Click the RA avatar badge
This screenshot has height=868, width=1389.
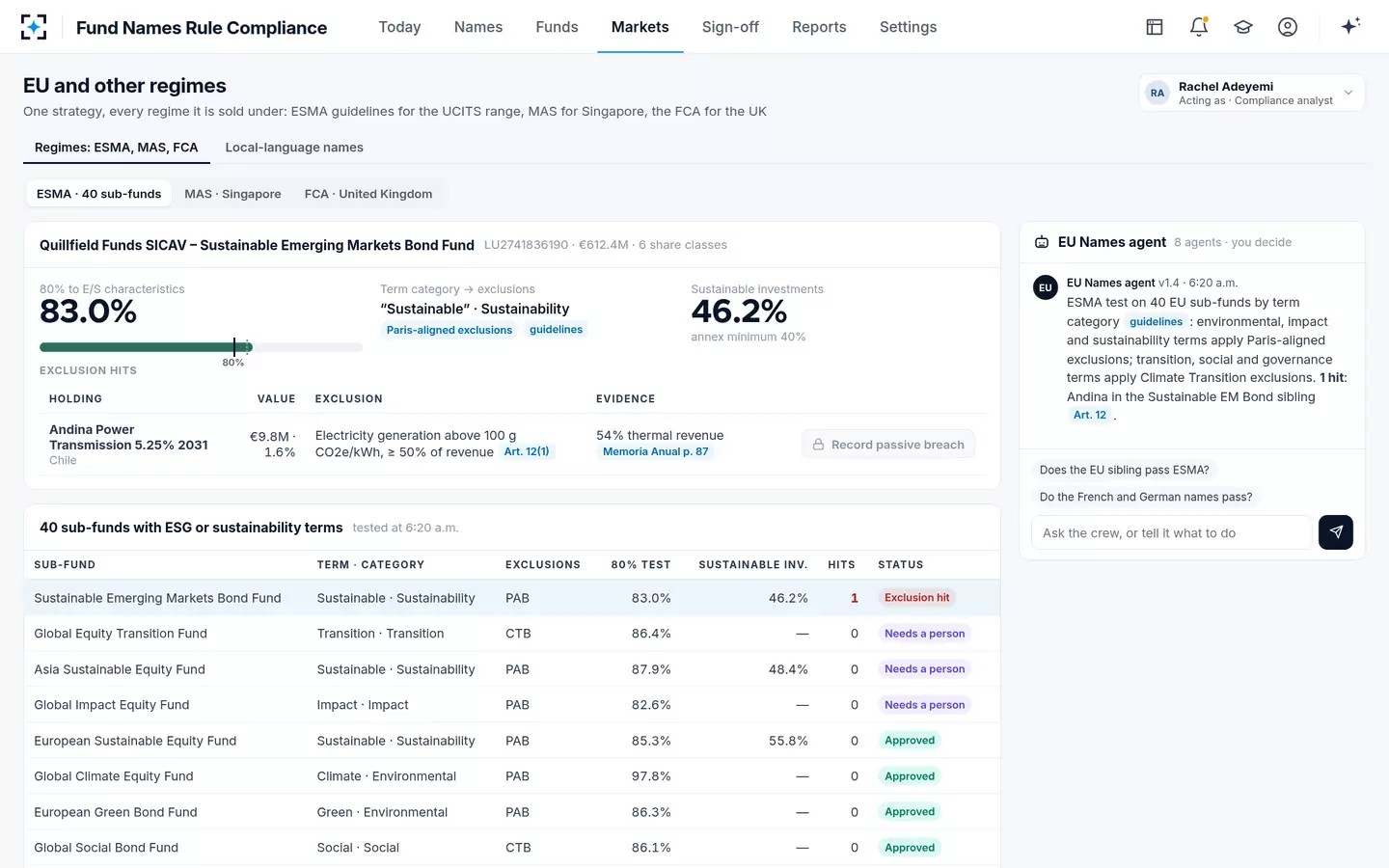pyautogui.click(x=1157, y=93)
